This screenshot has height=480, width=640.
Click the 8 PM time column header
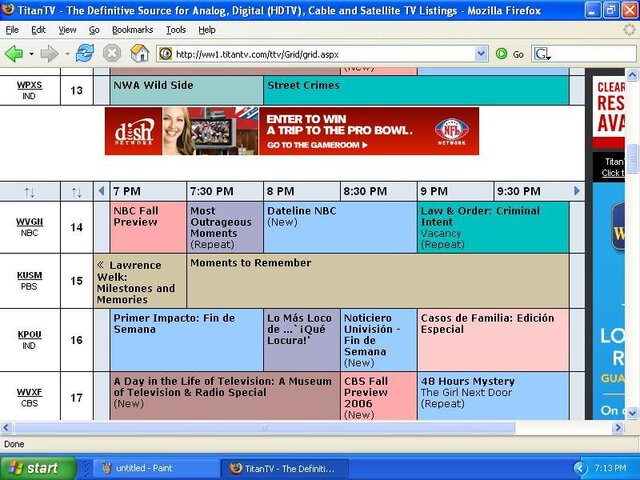(302, 191)
